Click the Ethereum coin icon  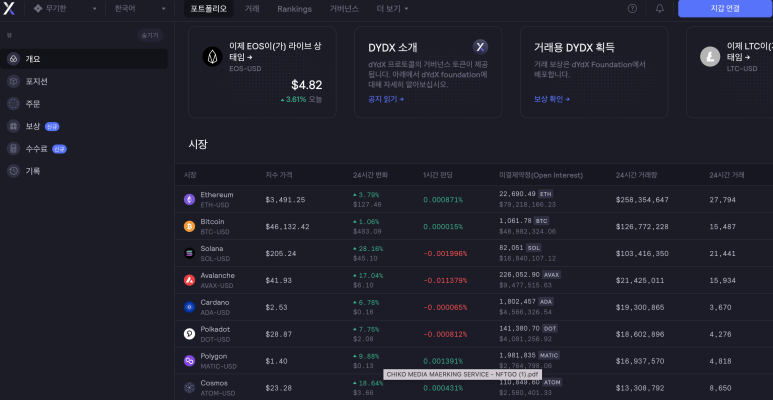click(x=189, y=199)
